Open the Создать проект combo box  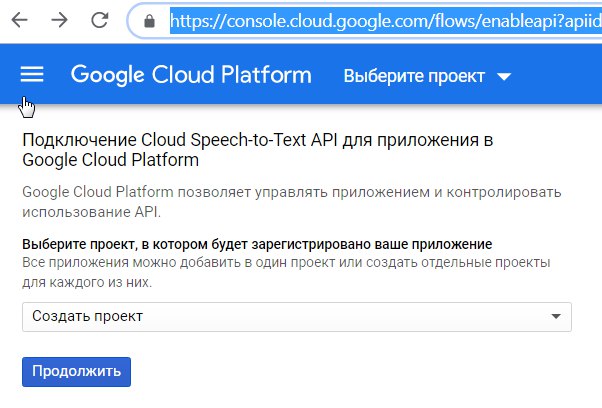pos(297,317)
